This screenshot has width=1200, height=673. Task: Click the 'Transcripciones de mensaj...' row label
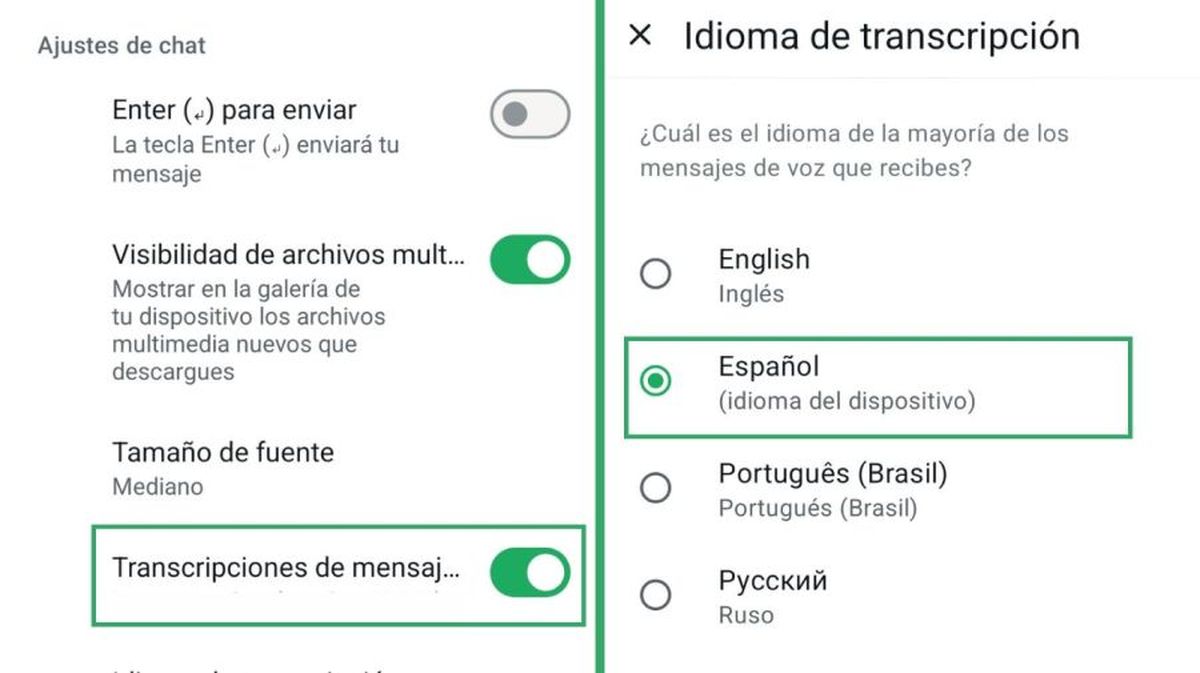point(288,568)
